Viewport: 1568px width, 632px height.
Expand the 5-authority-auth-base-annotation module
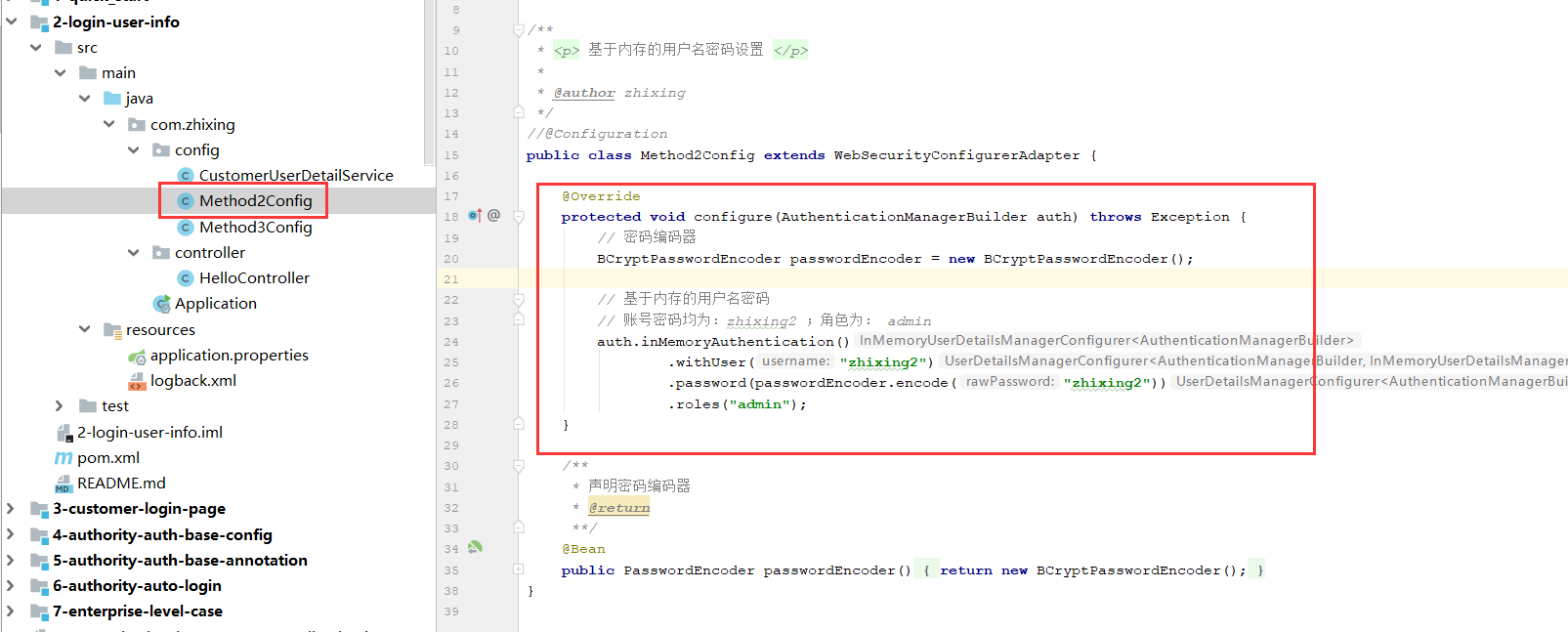tap(11, 560)
